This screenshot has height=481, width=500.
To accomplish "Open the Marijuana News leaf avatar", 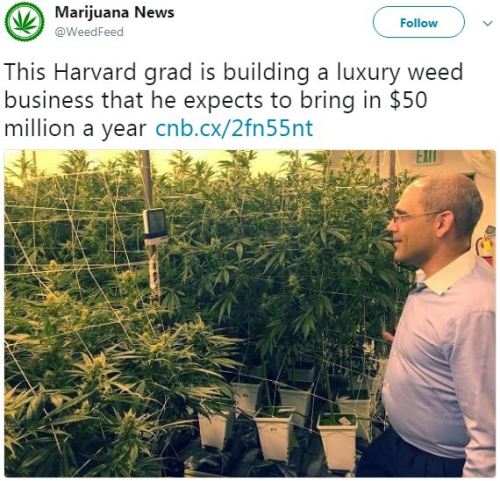I will (x=24, y=21).
